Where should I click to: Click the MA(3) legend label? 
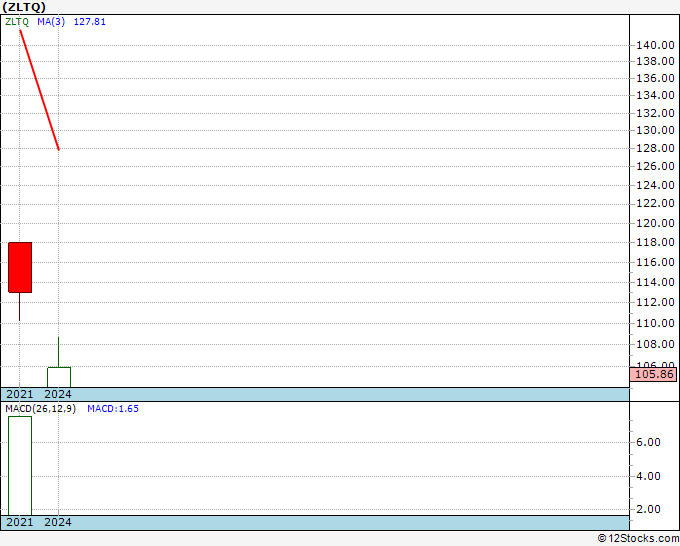coord(51,22)
